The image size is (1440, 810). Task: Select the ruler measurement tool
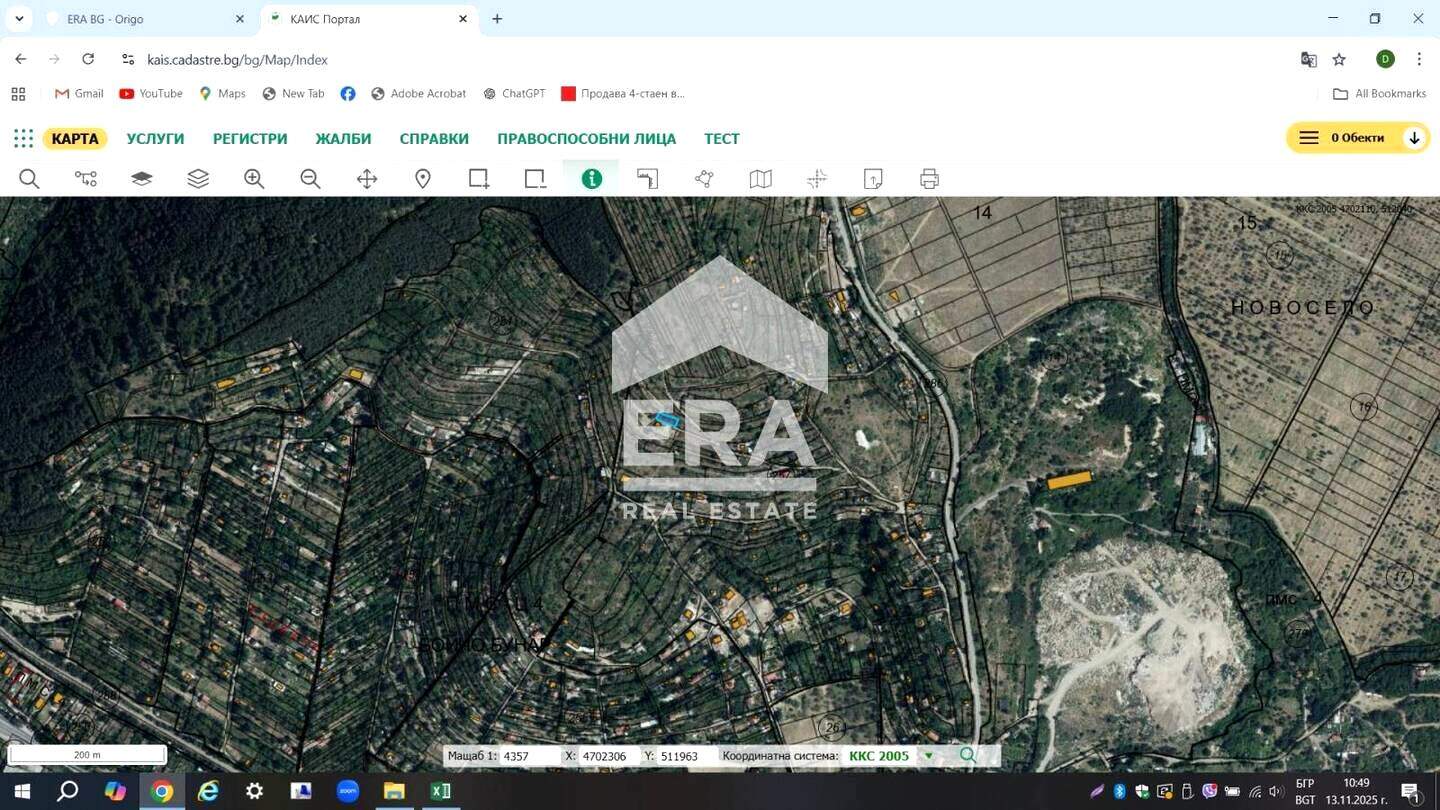point(648,179)
